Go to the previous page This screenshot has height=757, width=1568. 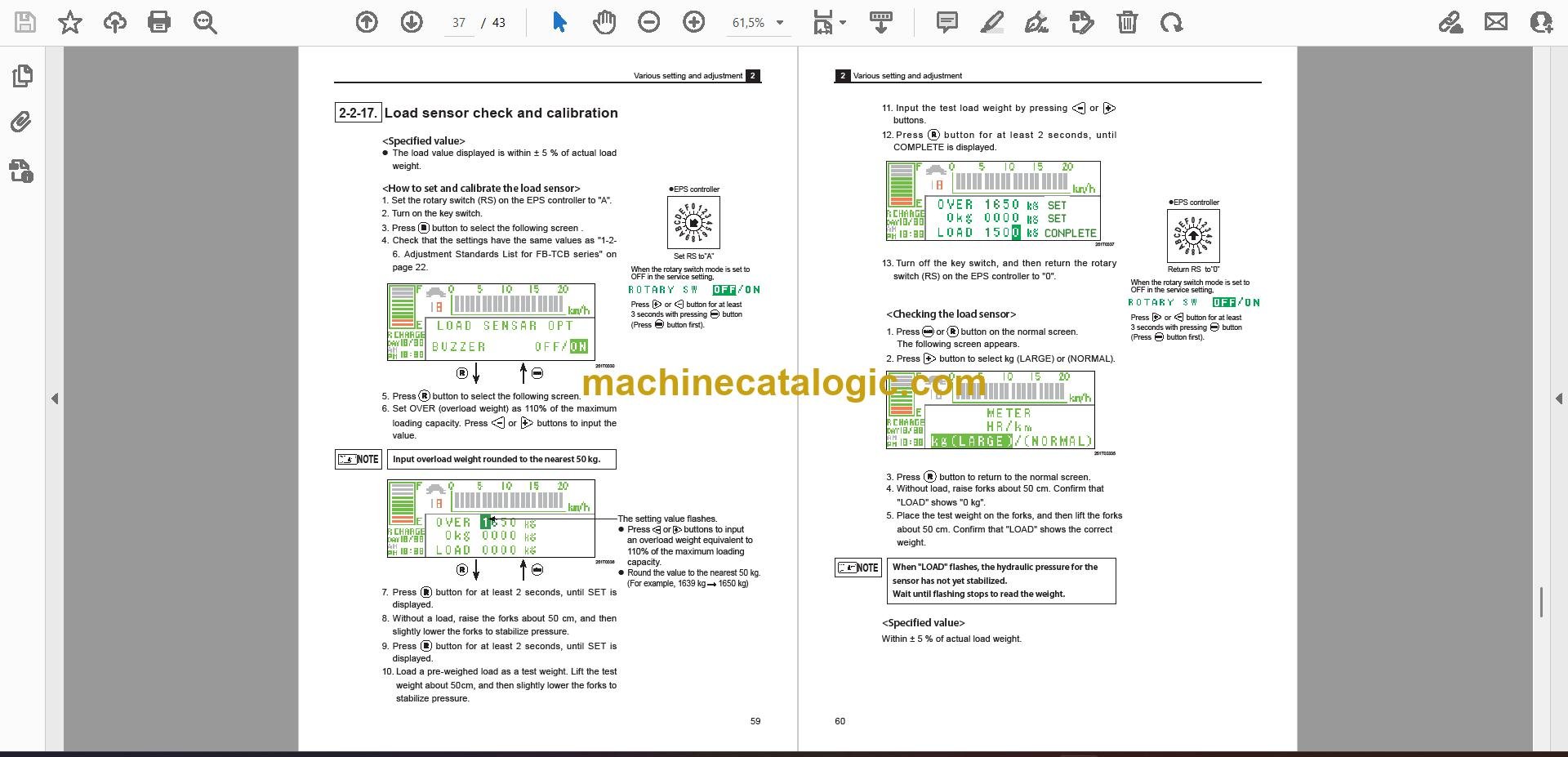(367, 22)
